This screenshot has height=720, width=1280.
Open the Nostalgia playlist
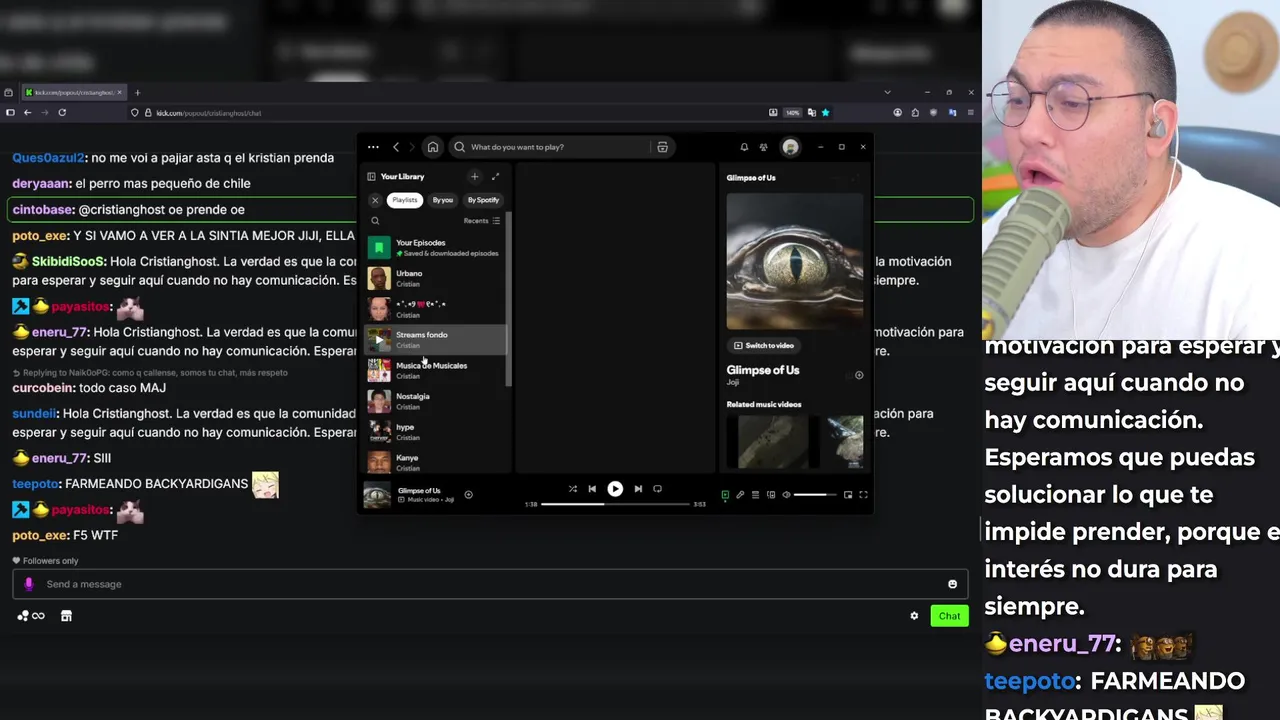[x=436, y=401]
